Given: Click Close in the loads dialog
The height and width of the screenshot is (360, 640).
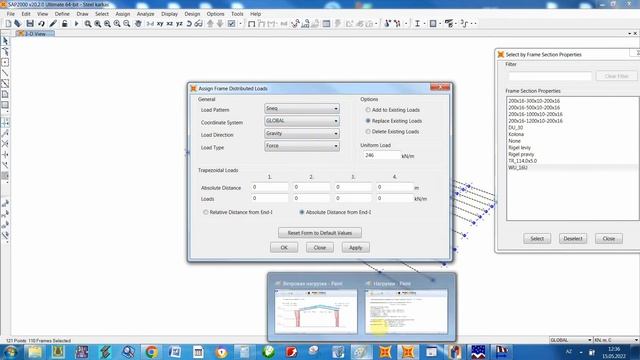Looking at the screenshot, I should tap(320, 248).
